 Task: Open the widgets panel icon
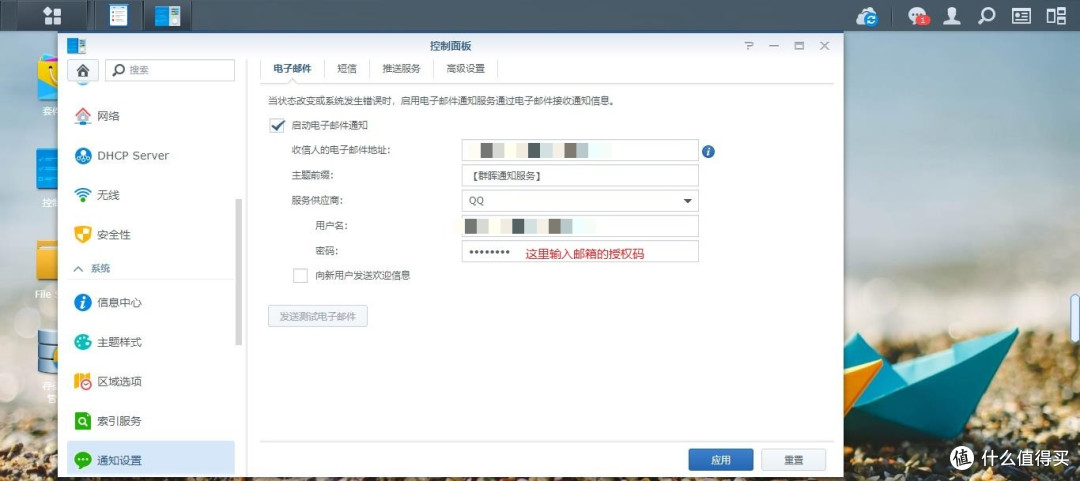[x=1021, y=16]
